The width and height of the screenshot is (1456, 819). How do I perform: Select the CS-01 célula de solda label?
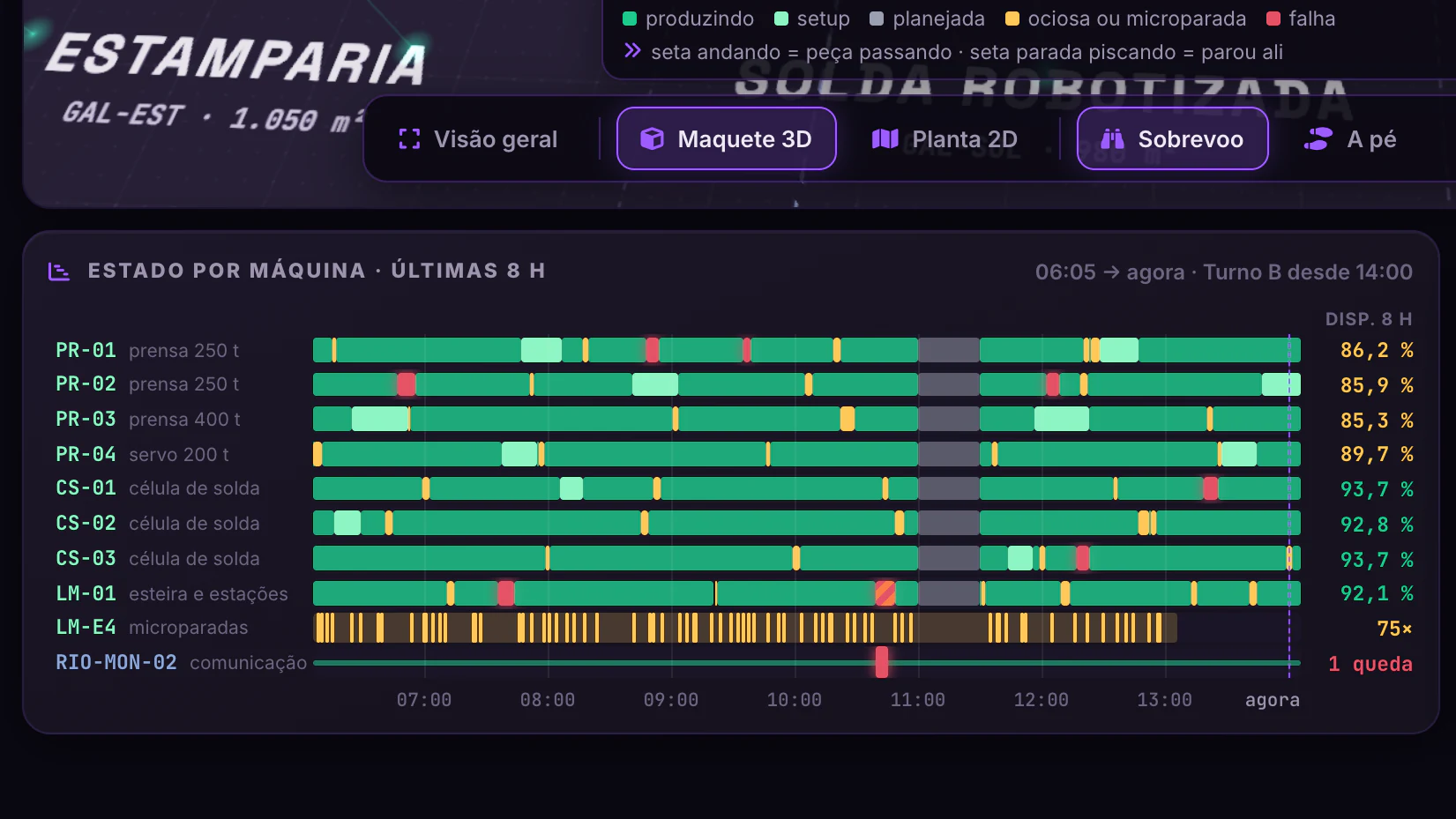click(x=158, y=488)
